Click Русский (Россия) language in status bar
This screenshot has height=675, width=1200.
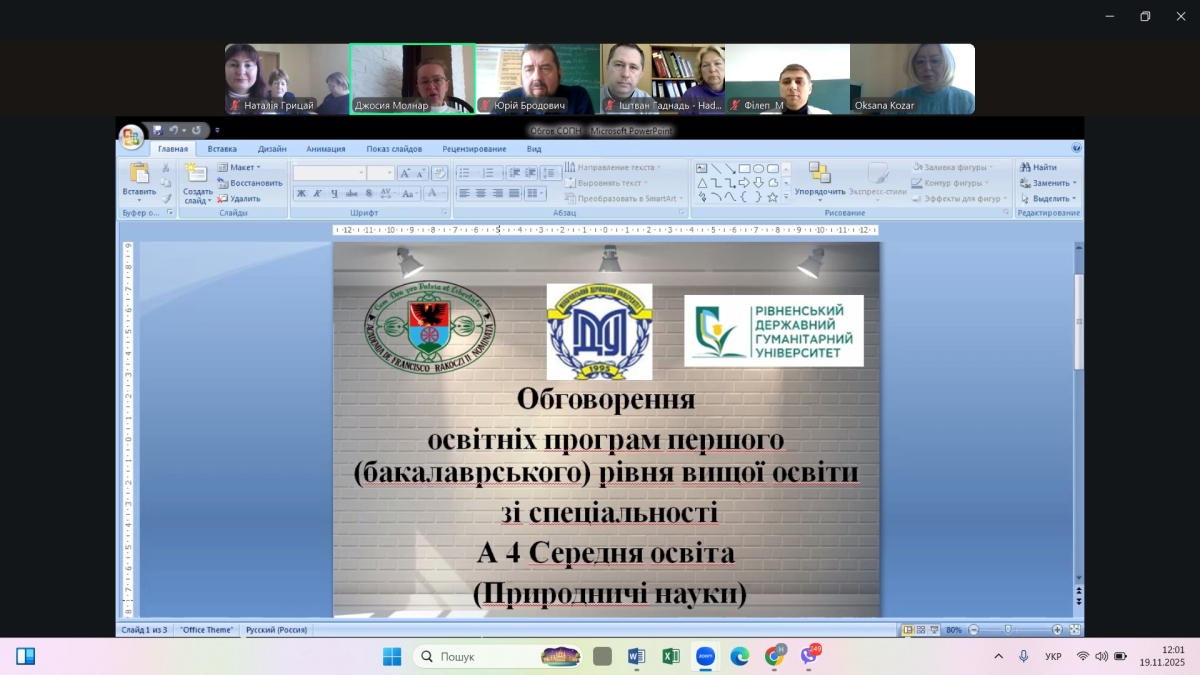(x=275, y=630)
